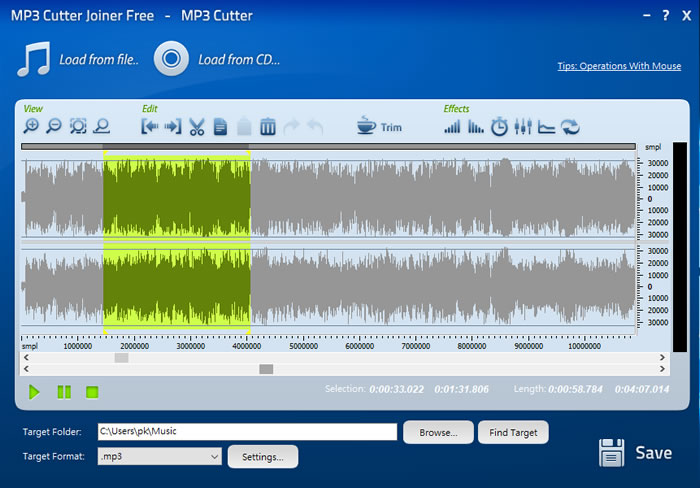Zoom to fit the selection

coord(78,127)
